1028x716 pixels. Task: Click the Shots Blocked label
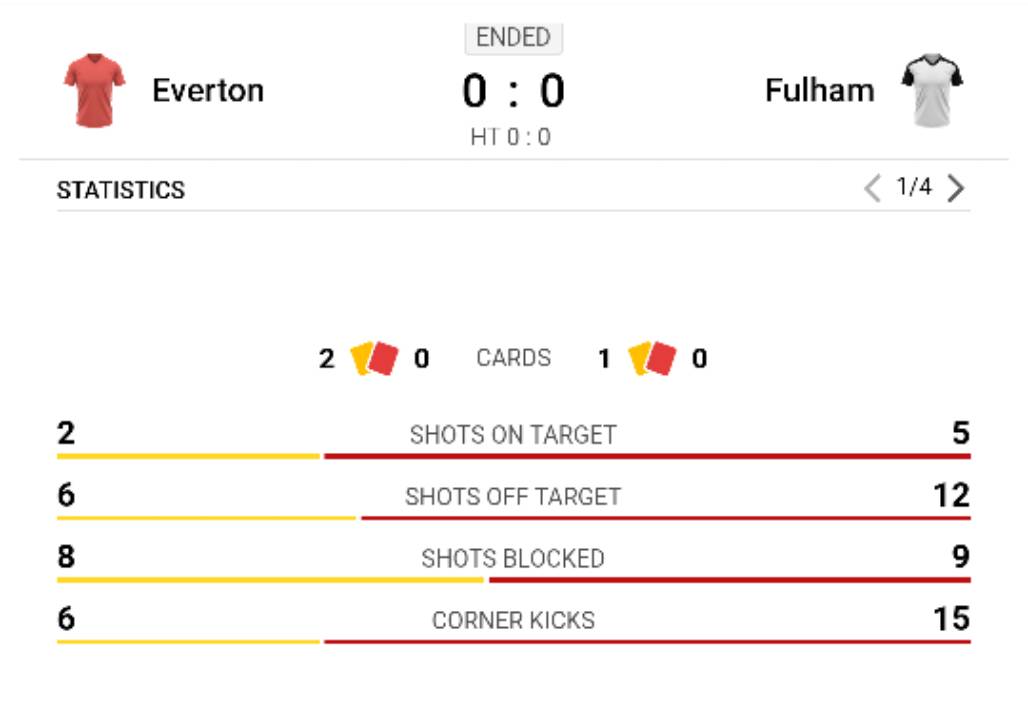click(513, 559)
